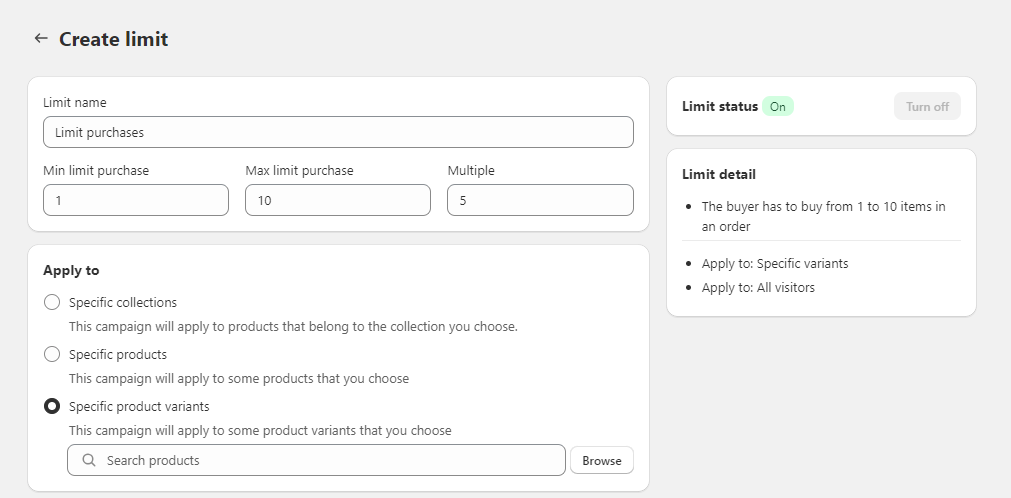Click the back arrow beside Create limit

[x=41, y=39]
